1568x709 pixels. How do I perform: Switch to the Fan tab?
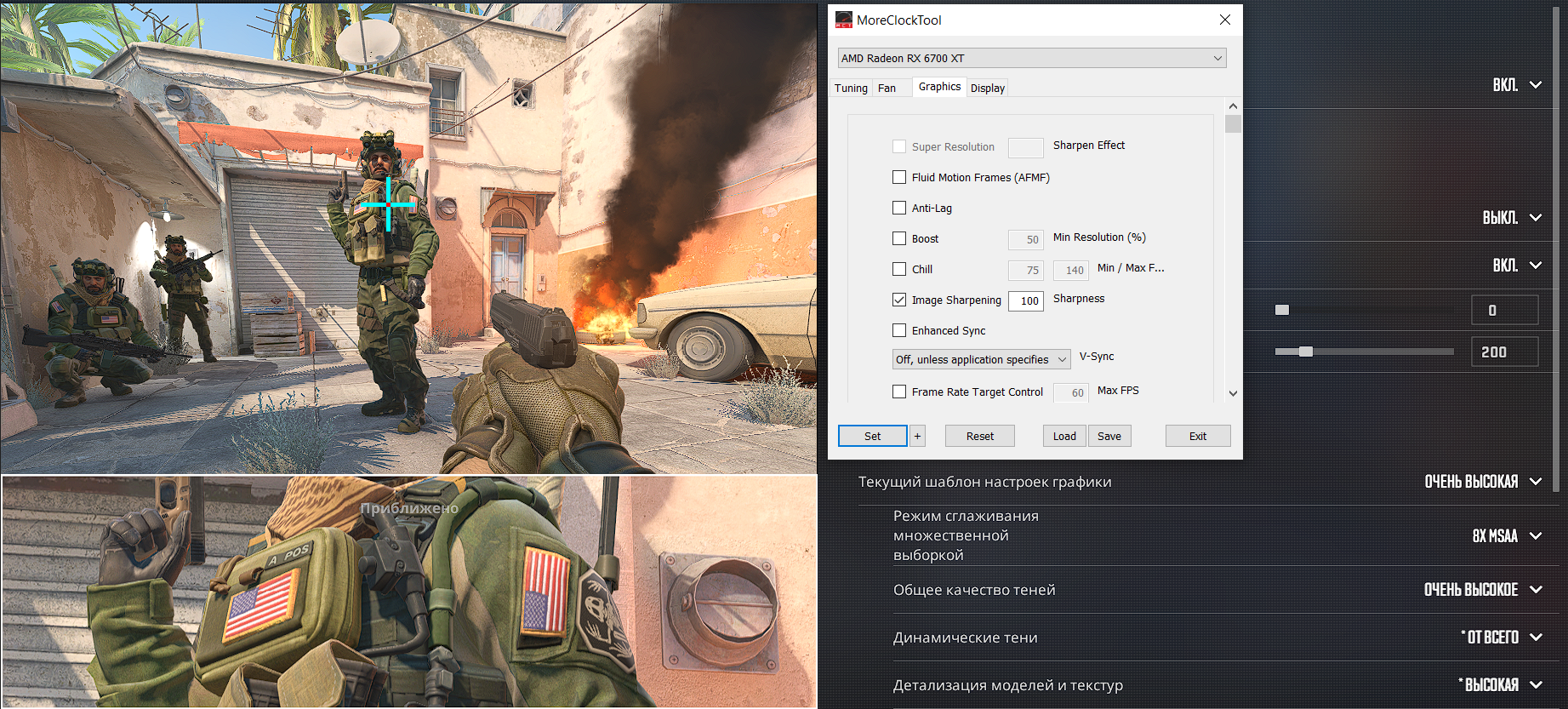click(x=887, y=88)
